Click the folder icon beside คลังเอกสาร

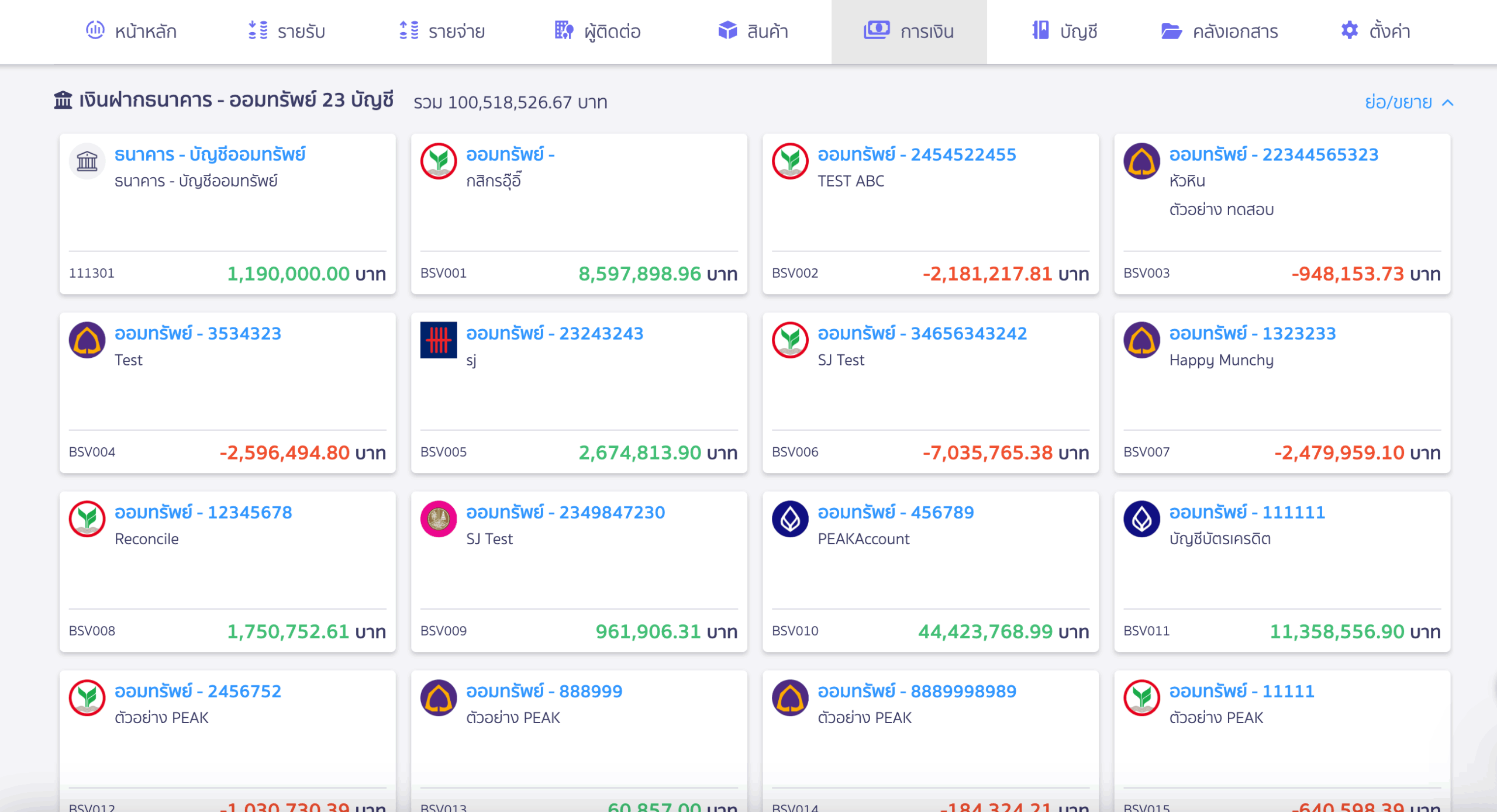pos(1171,30)
